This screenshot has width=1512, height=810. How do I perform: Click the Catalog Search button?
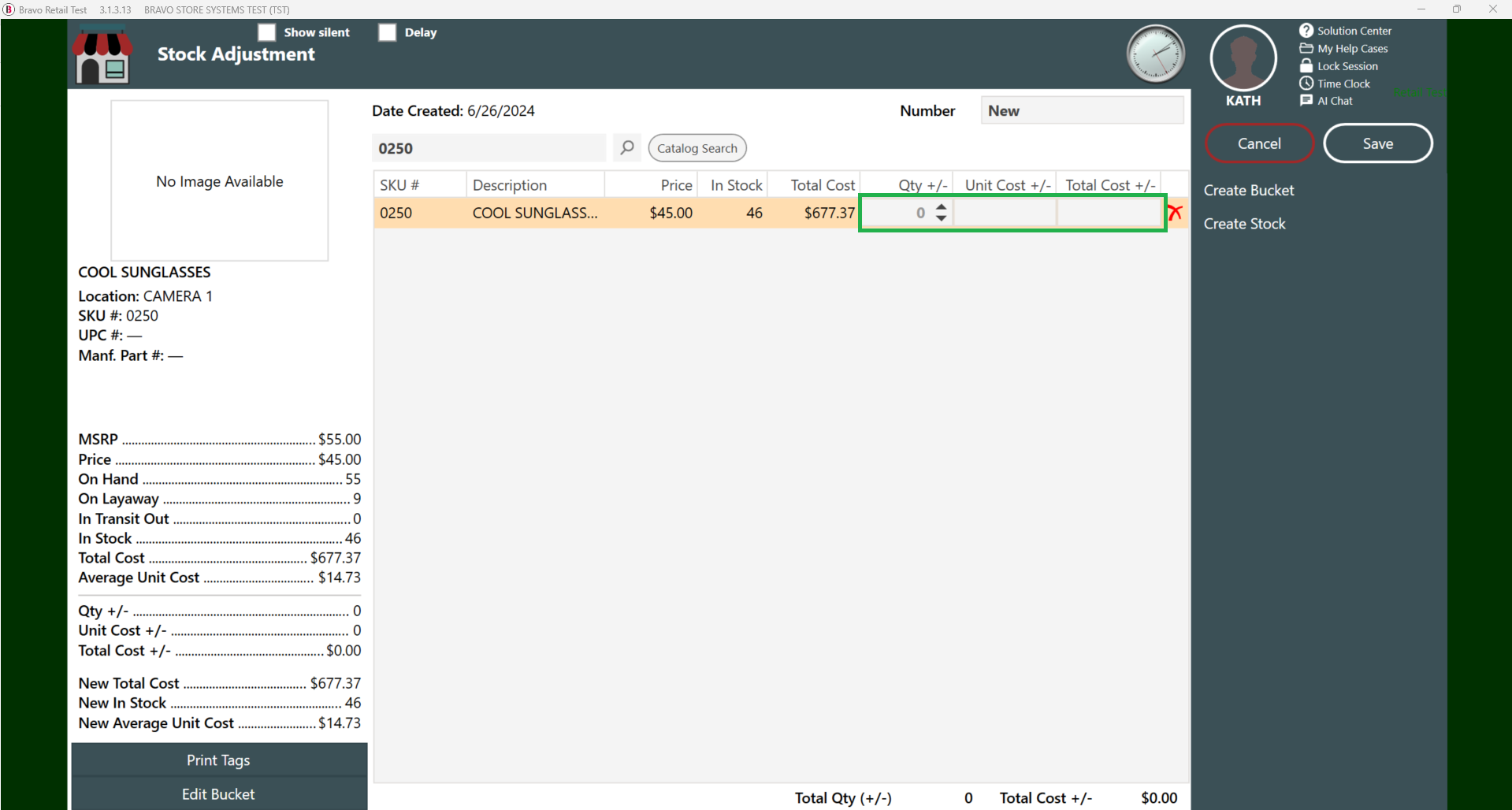(697, 148)
